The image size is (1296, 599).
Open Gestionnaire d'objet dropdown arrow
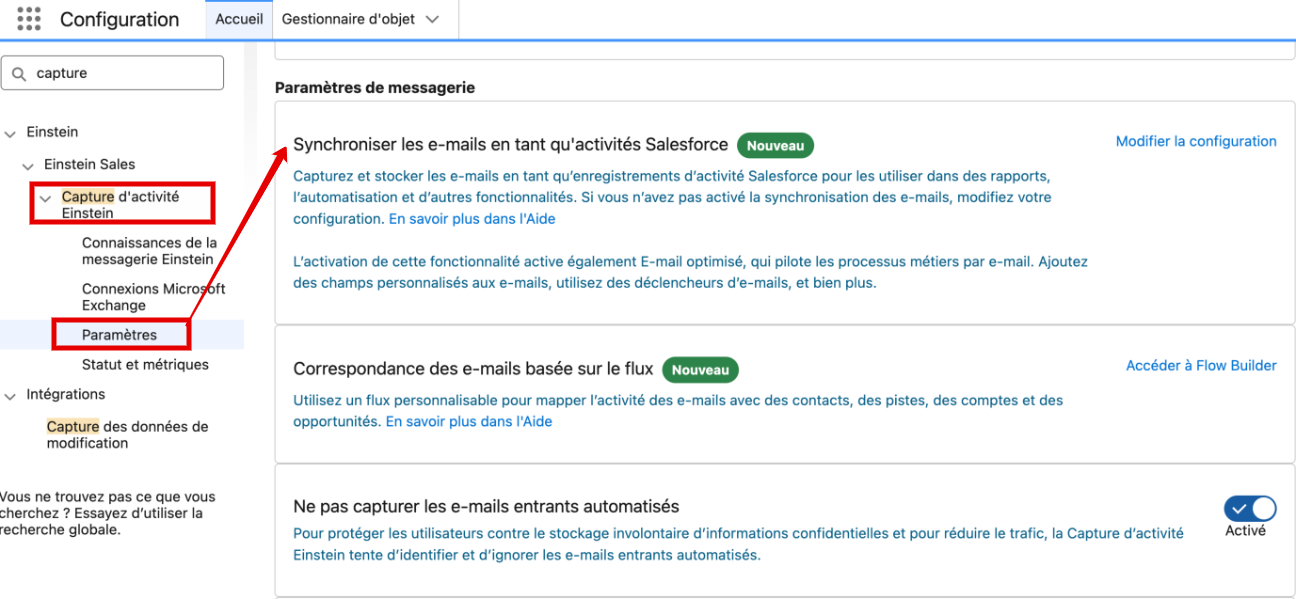point(432,19)
